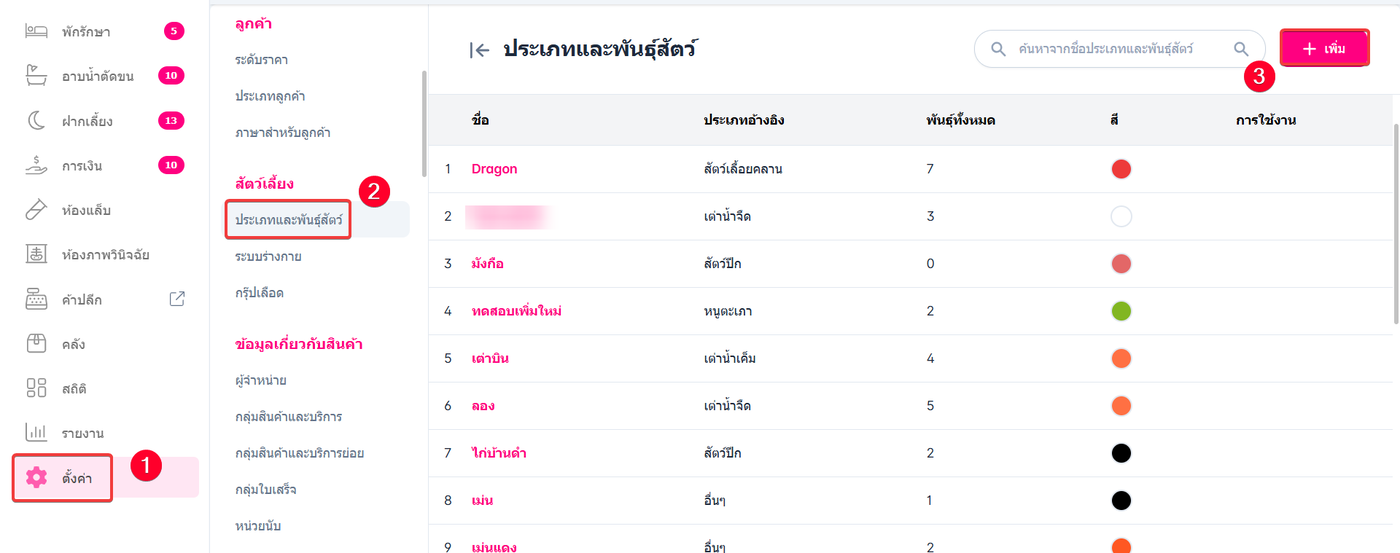Open the gear icon ตั้งค่า
Image resolution: width=1400 pixels, height=553 pixels.
click(x=37, y=477)
